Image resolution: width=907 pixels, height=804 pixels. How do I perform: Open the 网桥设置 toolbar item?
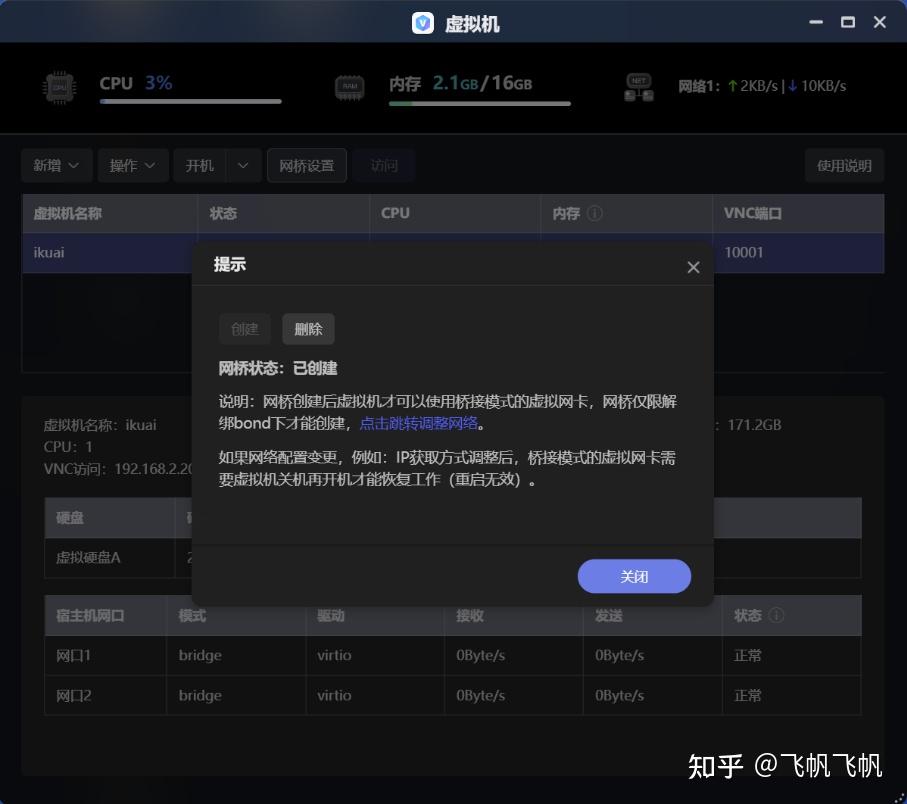coord(306,165)
